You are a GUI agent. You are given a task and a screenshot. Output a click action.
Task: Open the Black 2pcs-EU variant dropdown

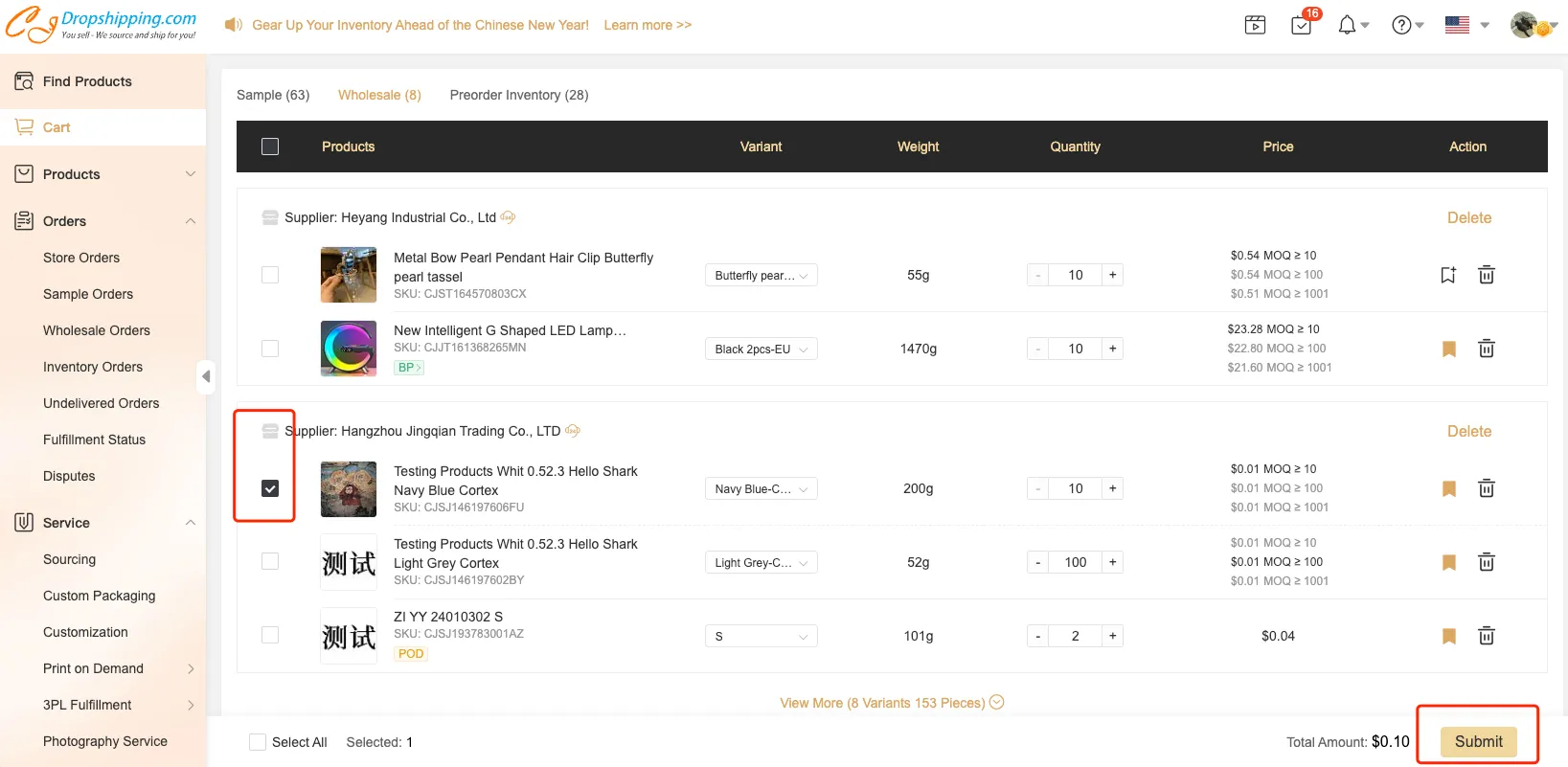tap(761, 350)
